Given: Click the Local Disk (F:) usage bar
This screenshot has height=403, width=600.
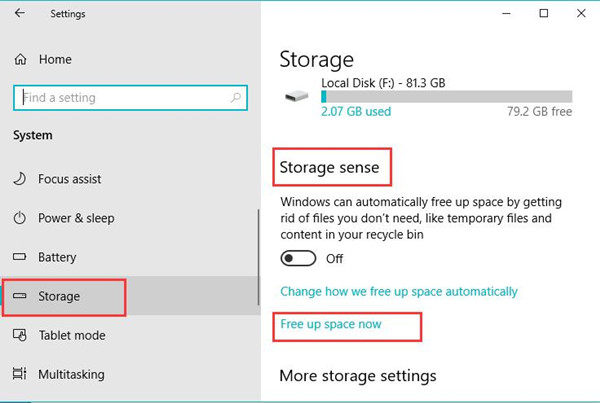Looking at the screenshot, I should point(447,96).
